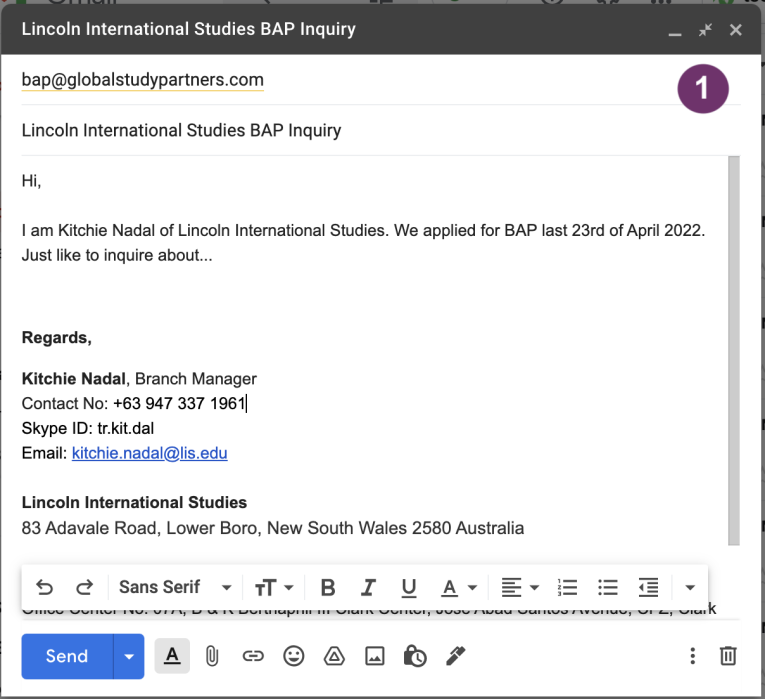The width and height of the screenshot is (765, 699).
Task: Toggle Bold formatting
Action: 328,587
